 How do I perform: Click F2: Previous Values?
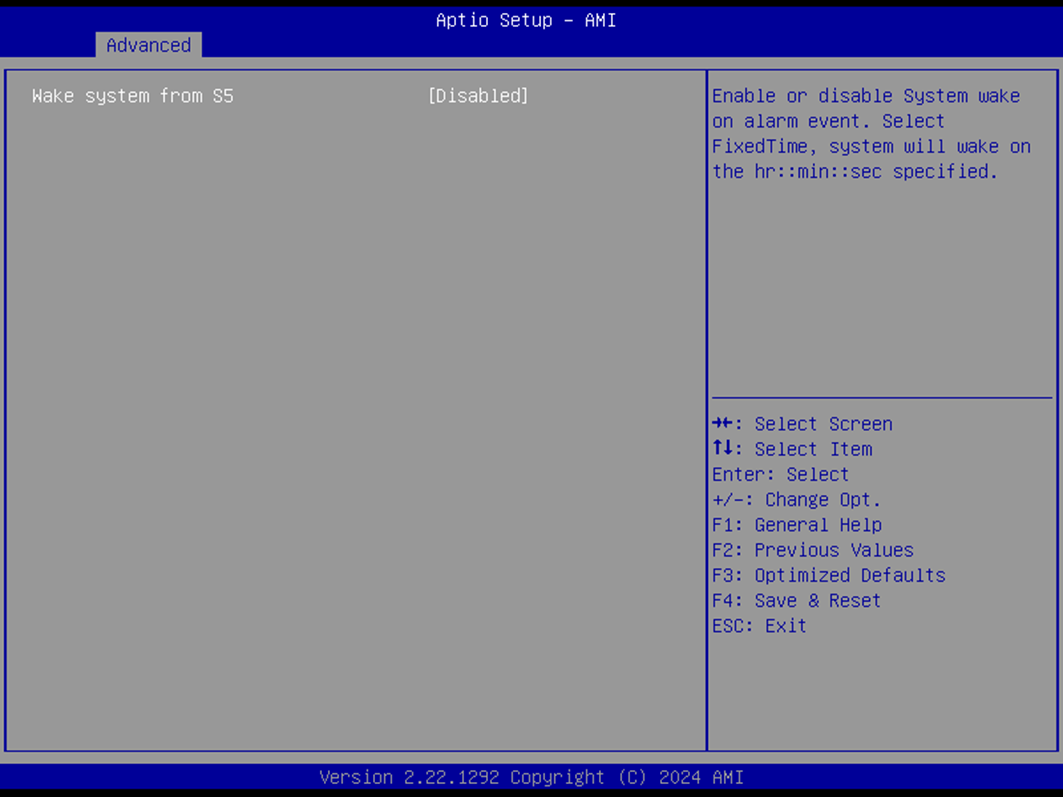(812, 550)
